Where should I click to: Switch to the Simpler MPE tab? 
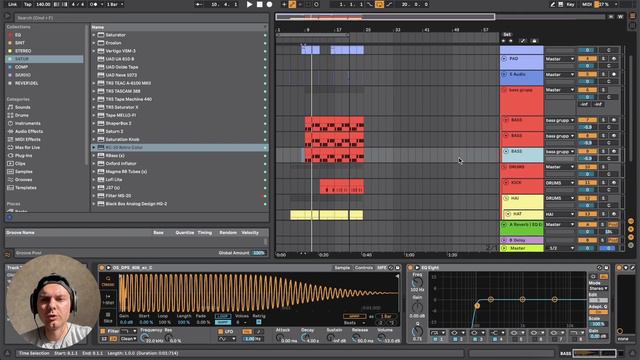click(382, 268)
